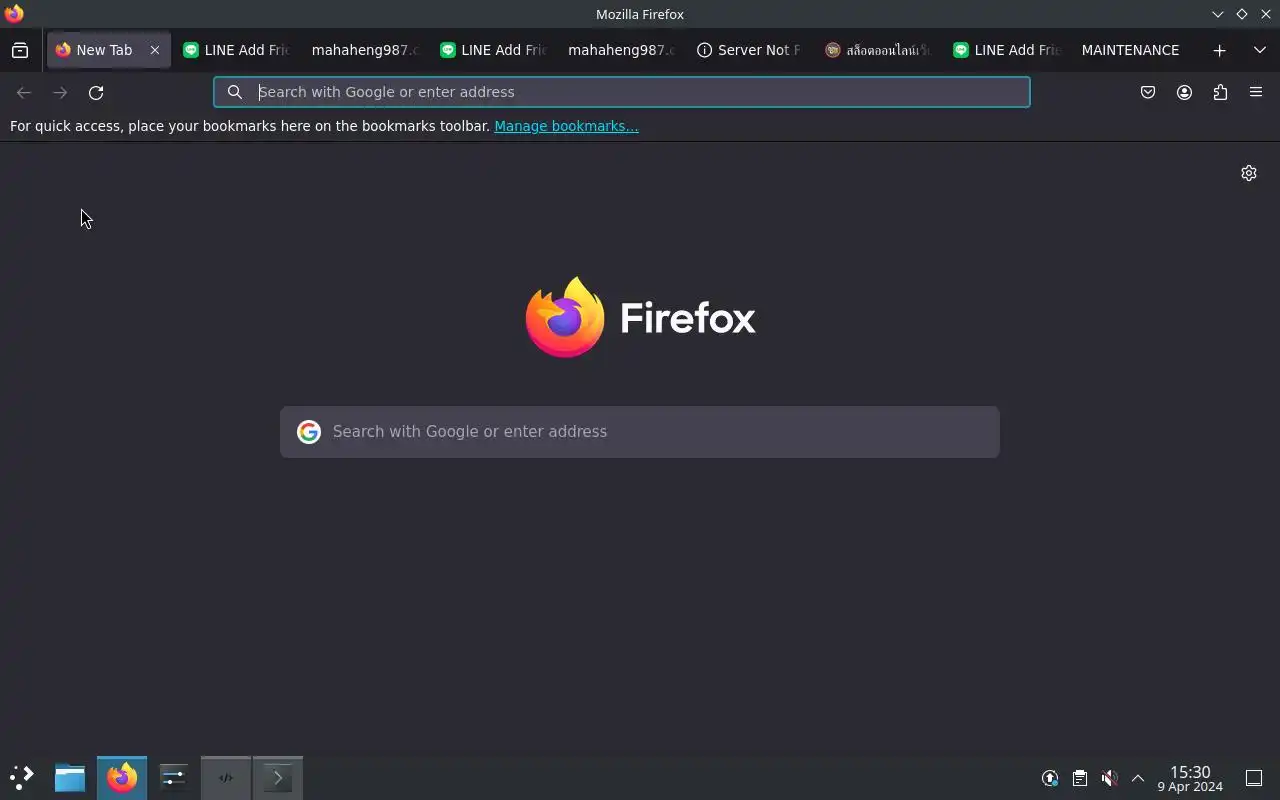This screenshot has width=1280, height=800.
Task: Click the Firefox logo on the page
Action: coord(640,318)
